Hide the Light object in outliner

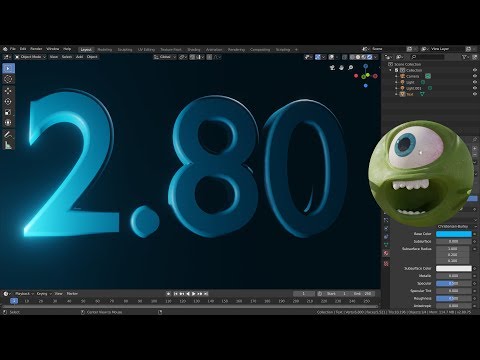(475, 82)
